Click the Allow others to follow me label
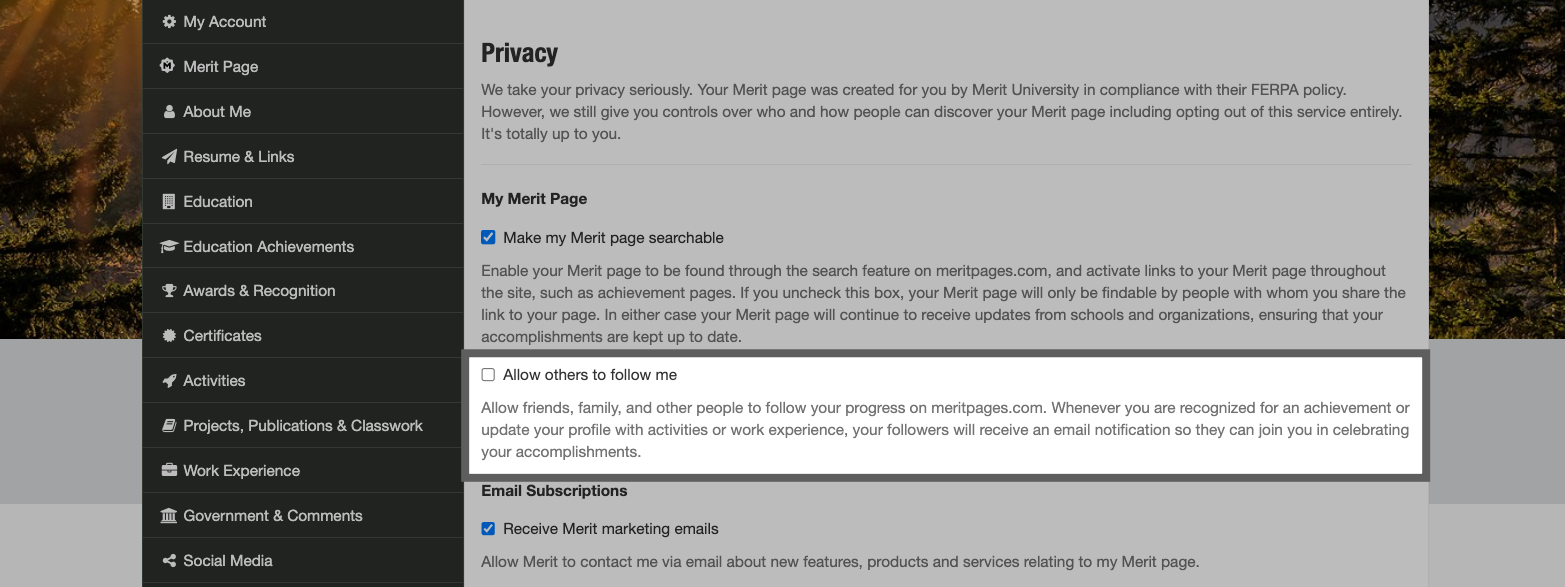The width and height of the screenshot is (1565, 587). coord(590,375)
